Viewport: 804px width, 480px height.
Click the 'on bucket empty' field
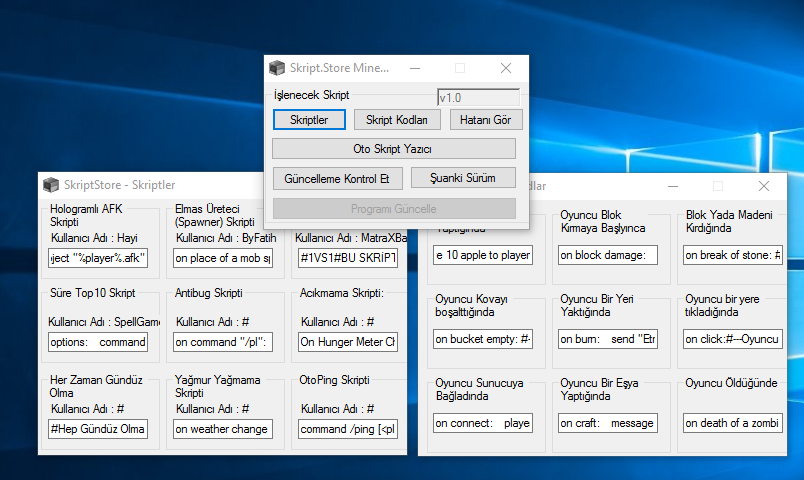(483, 339)
